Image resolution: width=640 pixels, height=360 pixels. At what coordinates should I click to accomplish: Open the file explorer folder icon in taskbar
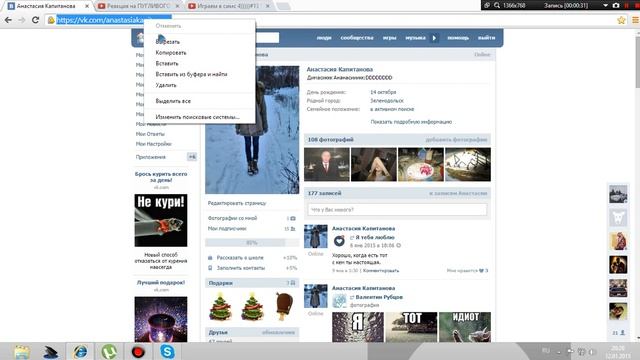(22, 351)
